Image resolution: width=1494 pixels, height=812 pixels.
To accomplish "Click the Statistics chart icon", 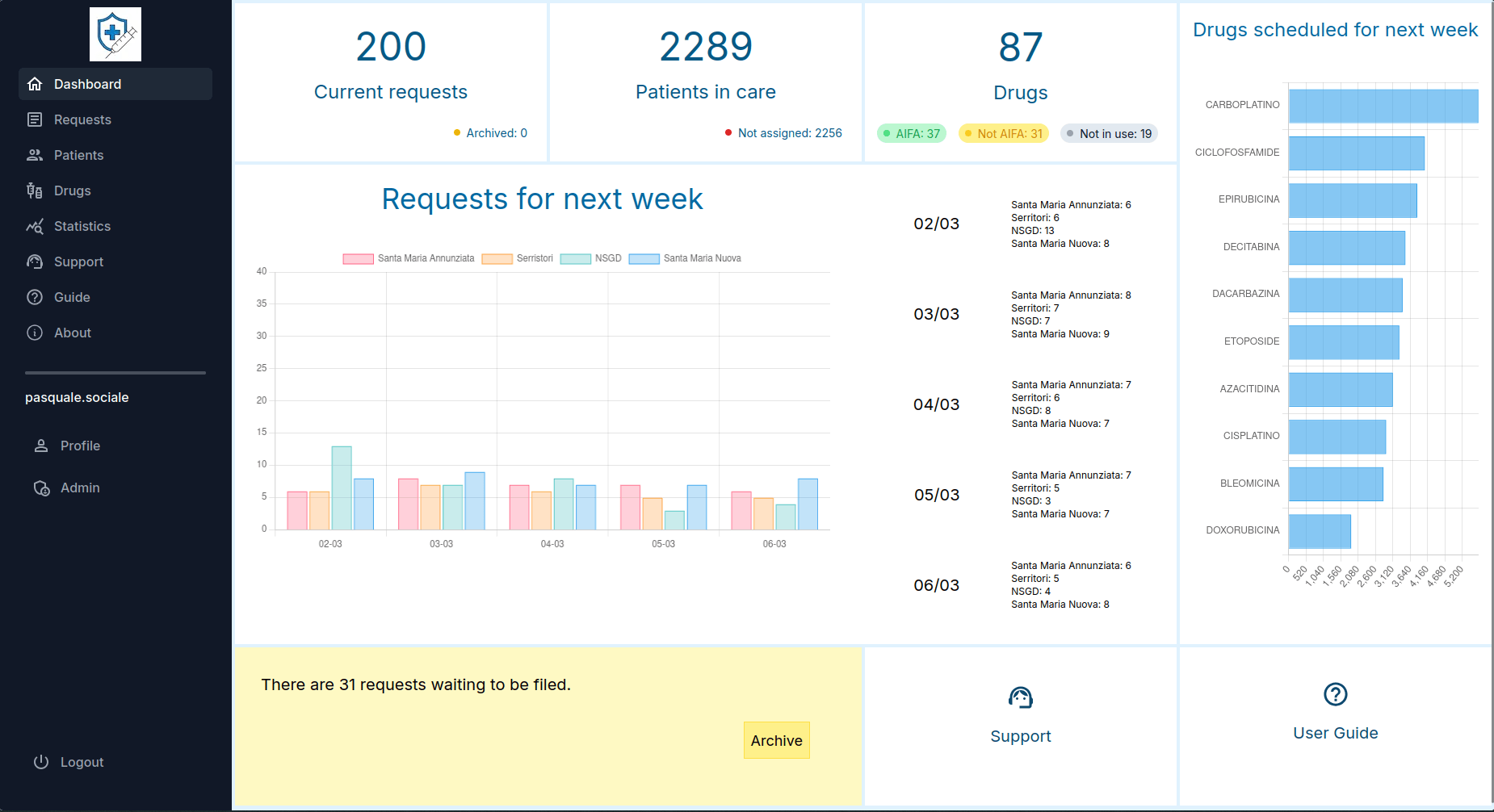I will tap(35, 226).
